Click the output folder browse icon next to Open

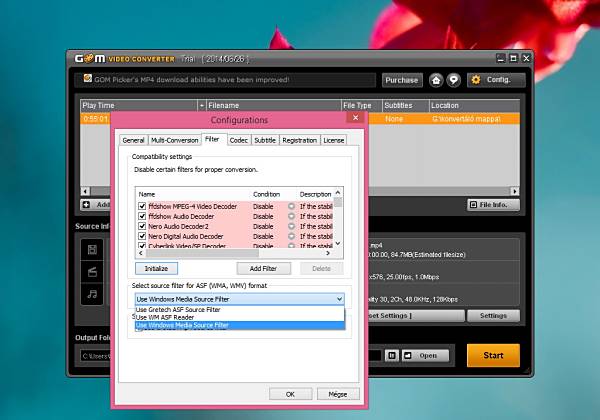[x=392, y=356]
